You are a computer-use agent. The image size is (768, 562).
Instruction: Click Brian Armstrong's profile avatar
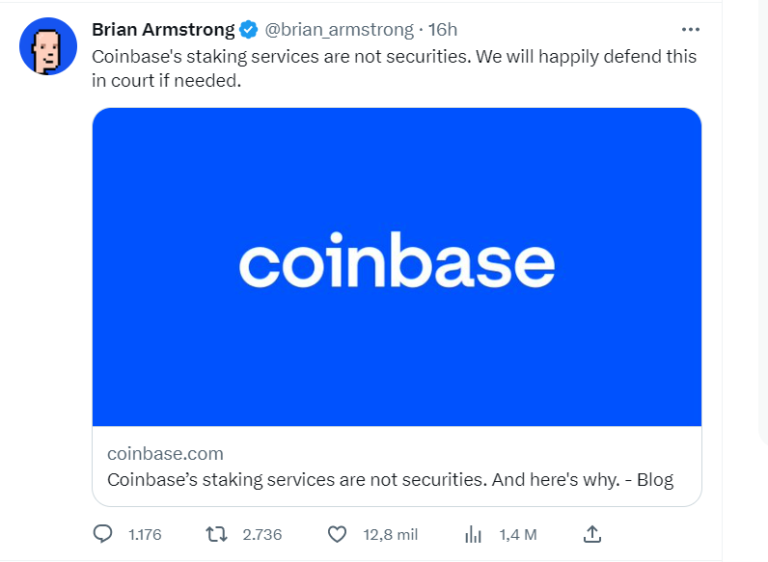(x=48, y=46)
